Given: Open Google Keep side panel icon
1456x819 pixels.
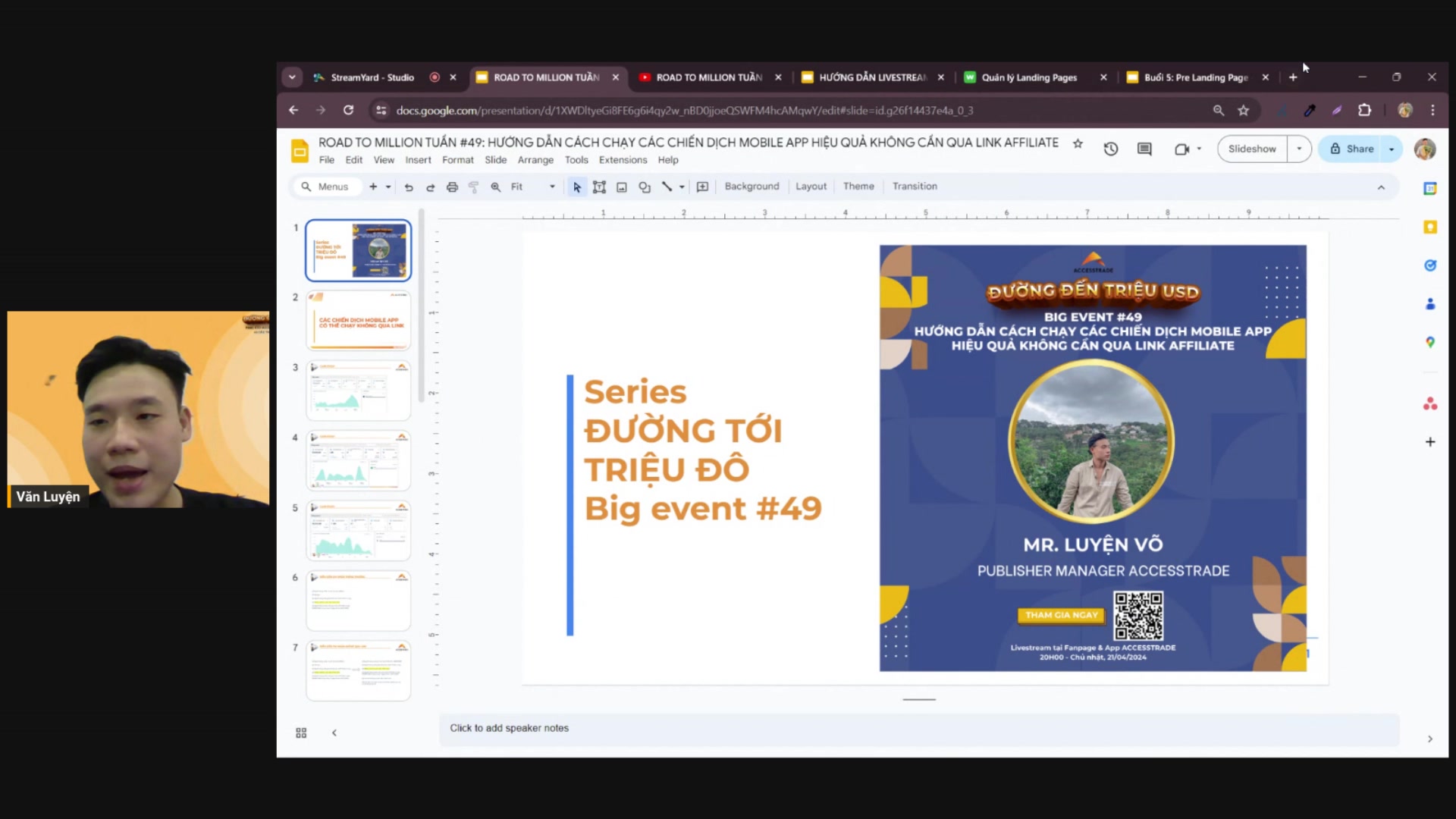Looking at the screenshot, I should tap(1430, 227).
